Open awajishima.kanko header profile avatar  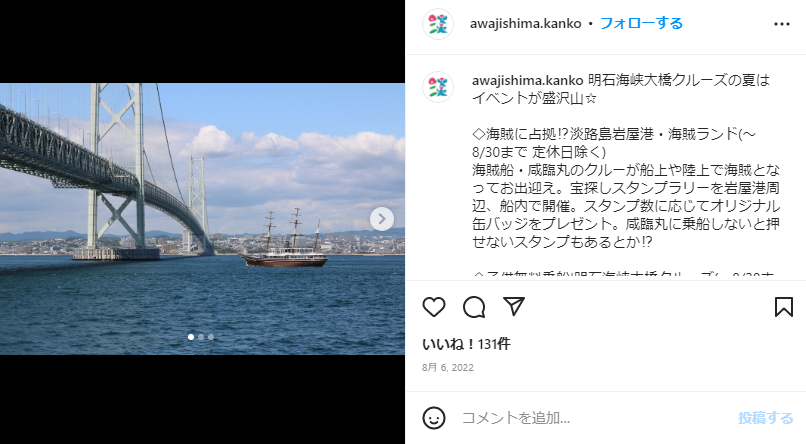[x=438, y=24]
